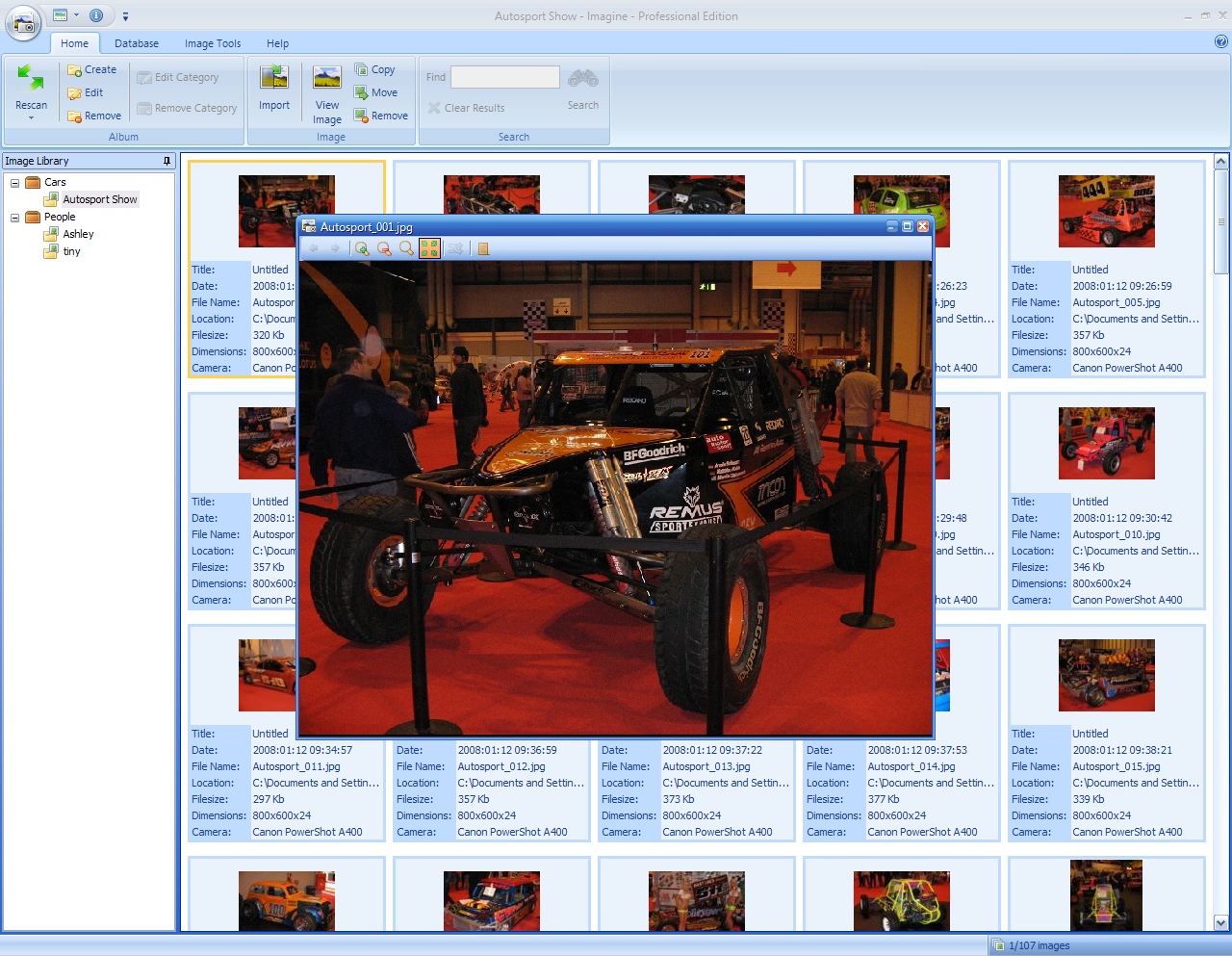Remove the selected album

(93, 116)
